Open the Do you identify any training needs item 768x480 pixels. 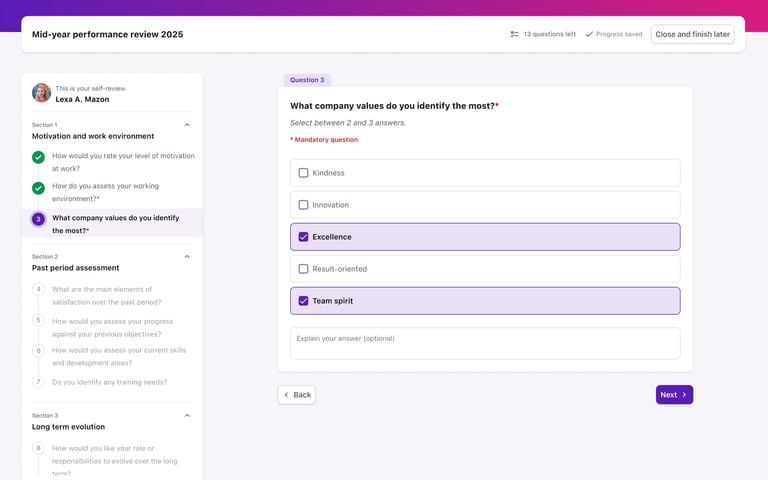point(110,382)
